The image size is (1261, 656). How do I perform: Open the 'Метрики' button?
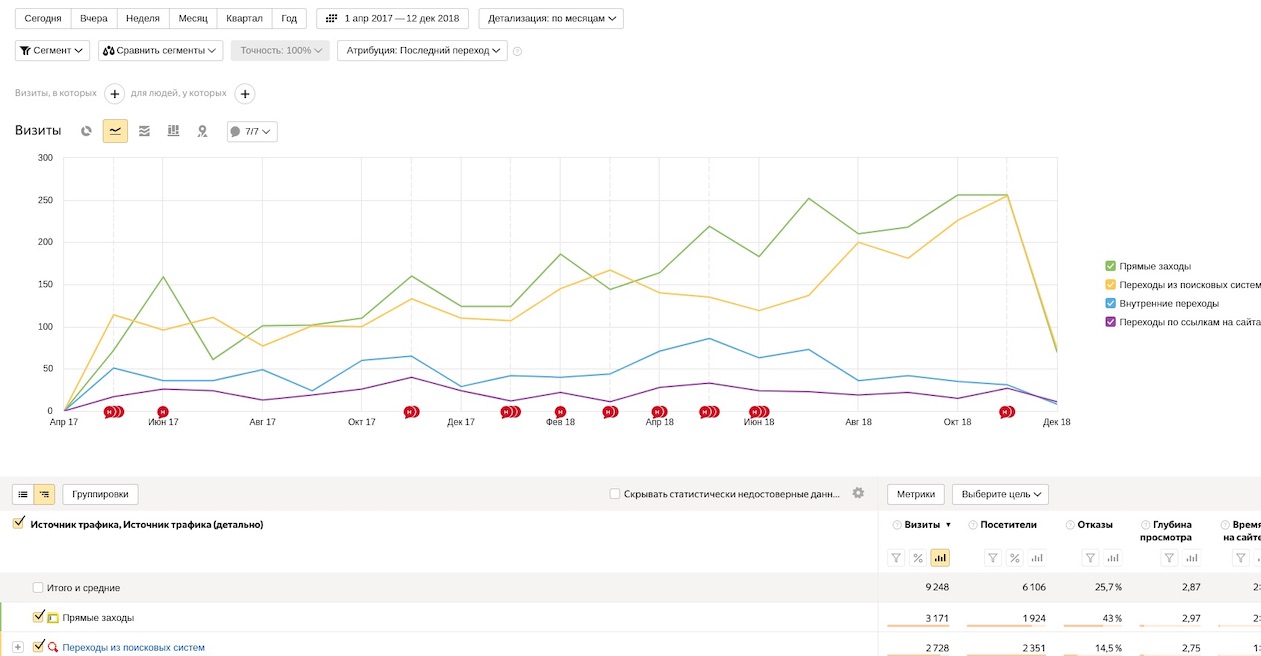click(915, 494)
